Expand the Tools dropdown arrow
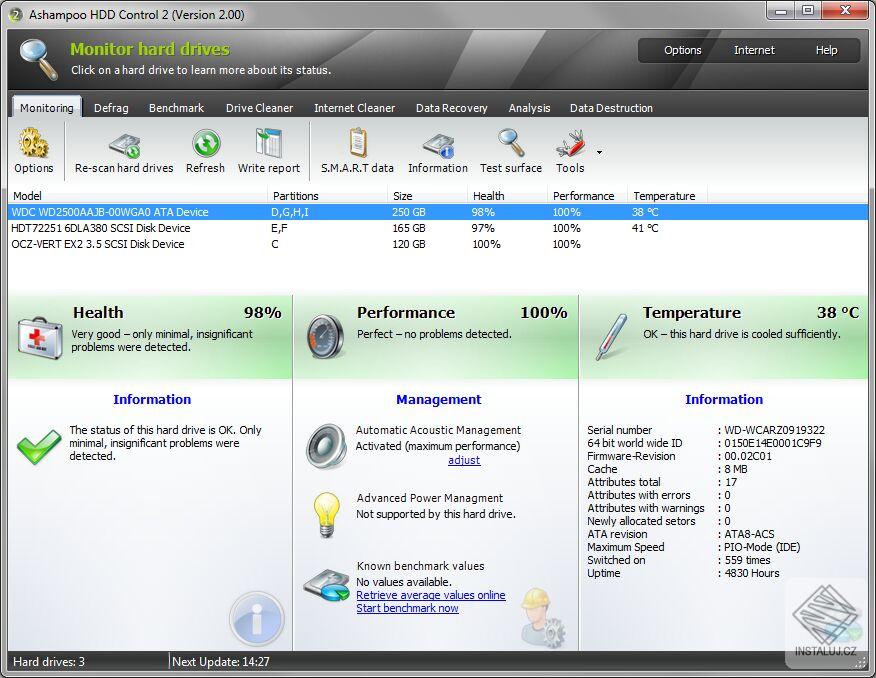Screen dimensions: 876x678 tap(599, 152)
